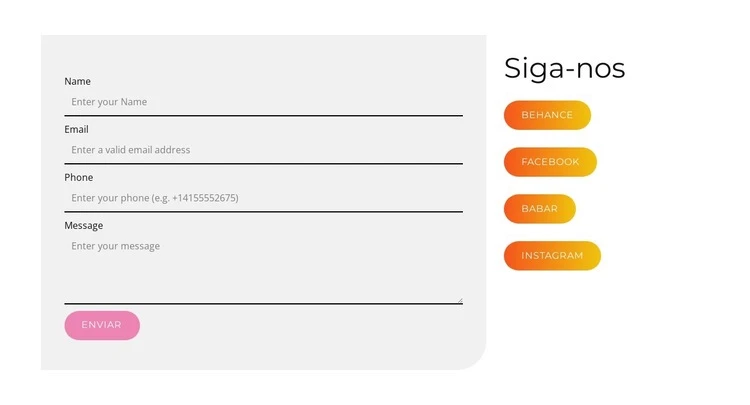Image resolution: width=750 pixels, height=405 pixels.
Task: Click the "Enter your Name" placeholder
Action: pos(109,102)
